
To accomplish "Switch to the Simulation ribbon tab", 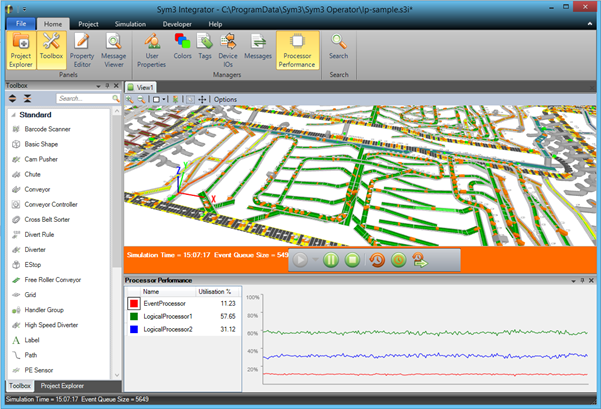I will pyautogui.click(x=130, y=24).
